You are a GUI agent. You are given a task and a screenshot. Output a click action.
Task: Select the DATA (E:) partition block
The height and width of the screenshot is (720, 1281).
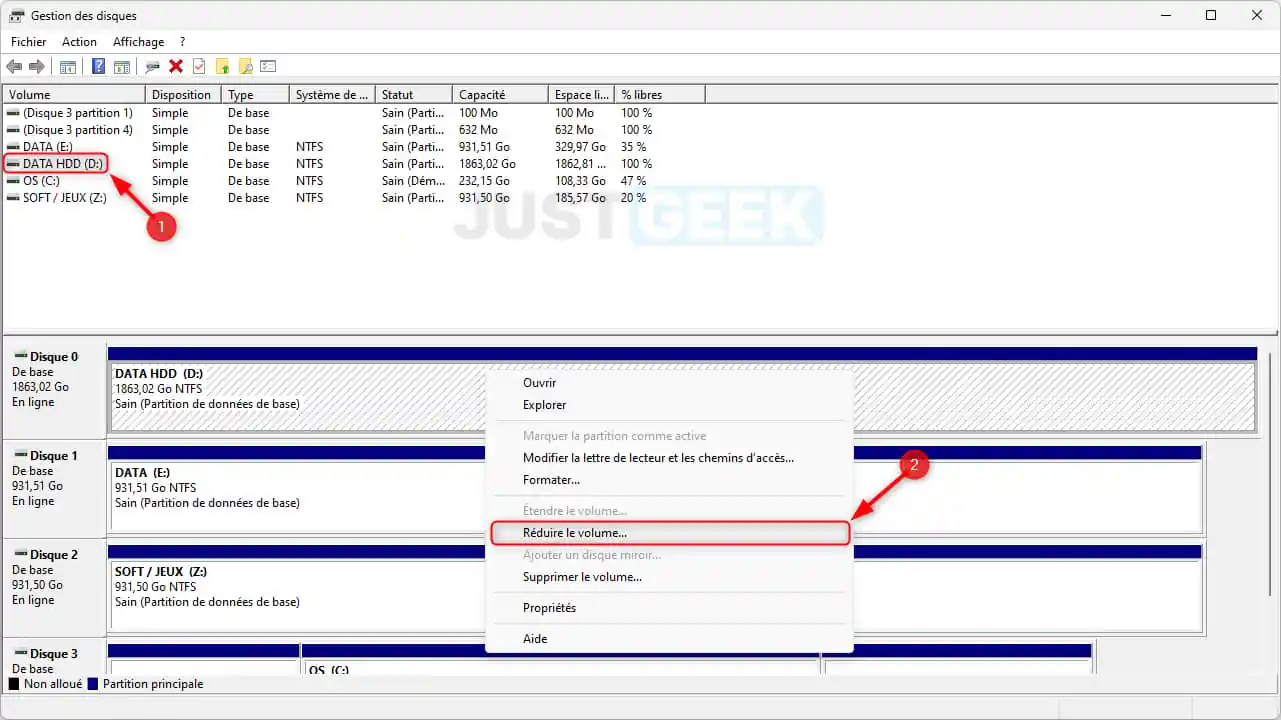[654, 490]
